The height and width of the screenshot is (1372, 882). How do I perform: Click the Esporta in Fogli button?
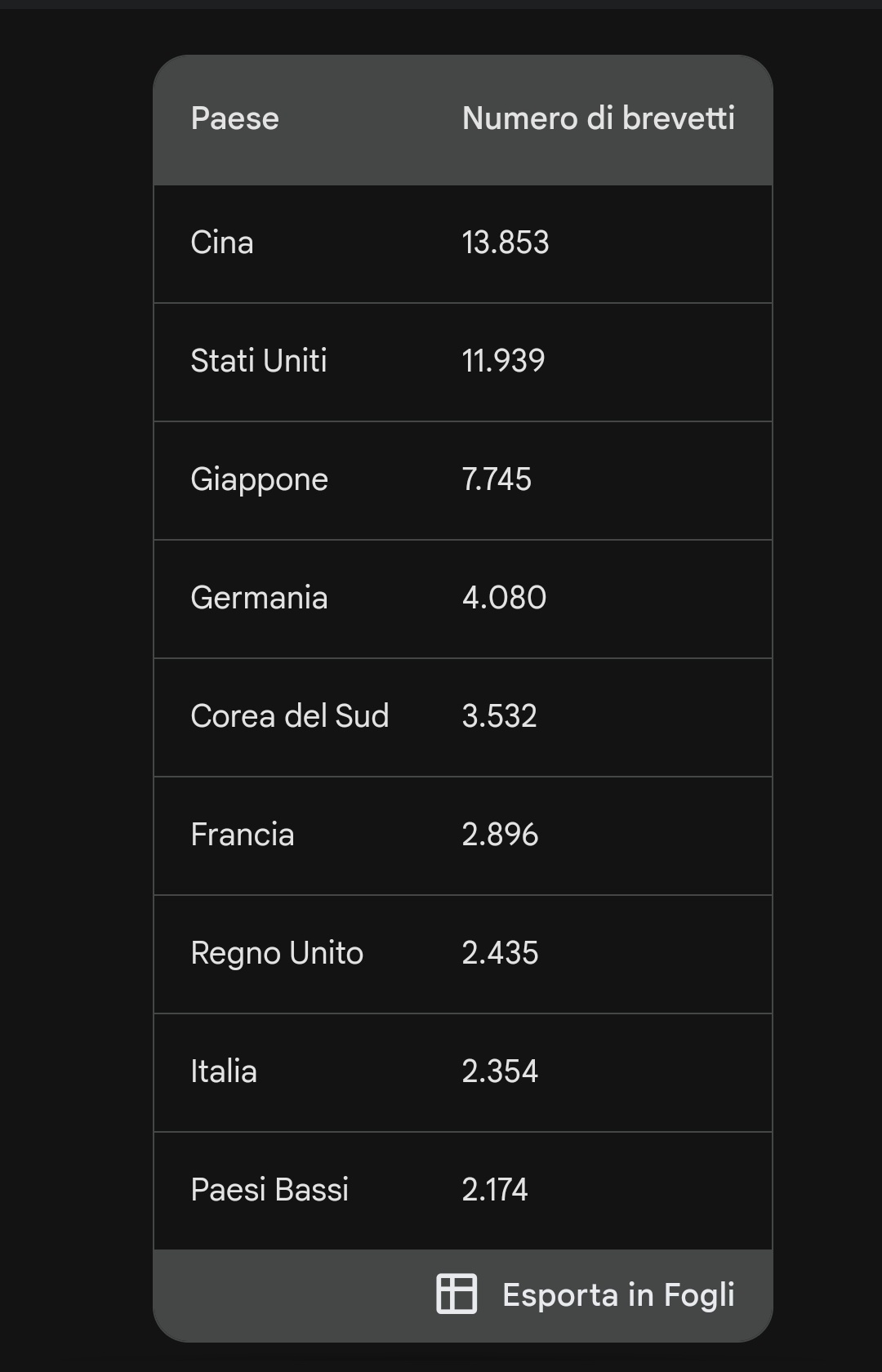tap(586, 1294)
